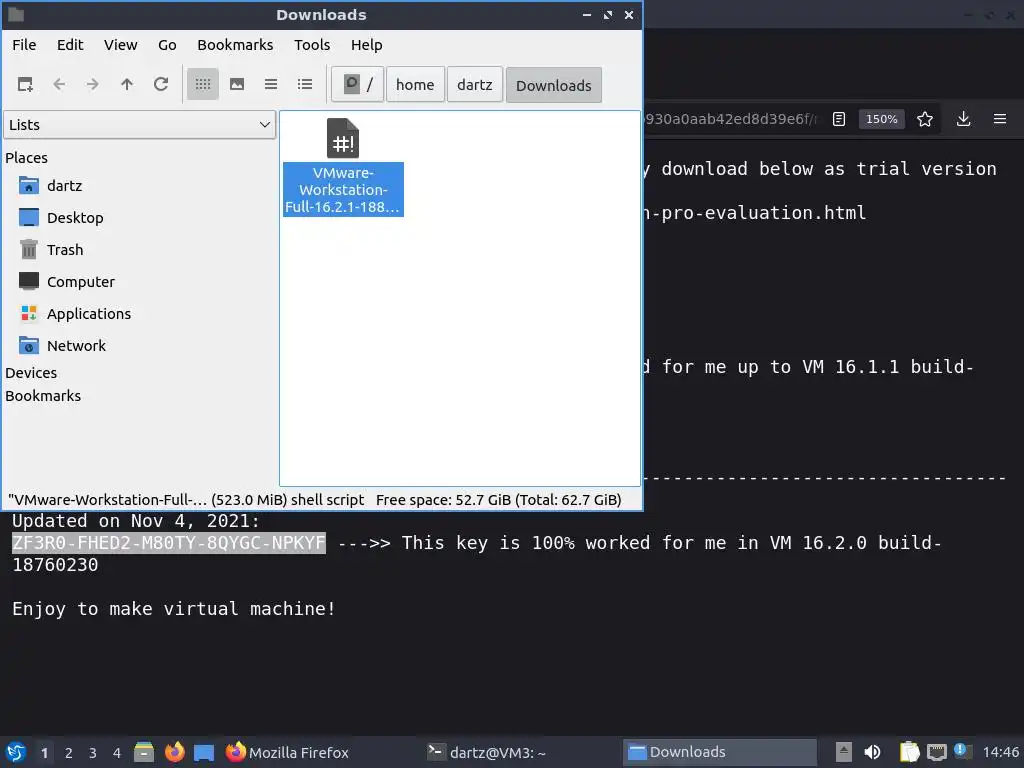Open the File menu

[x=24, y=45]
